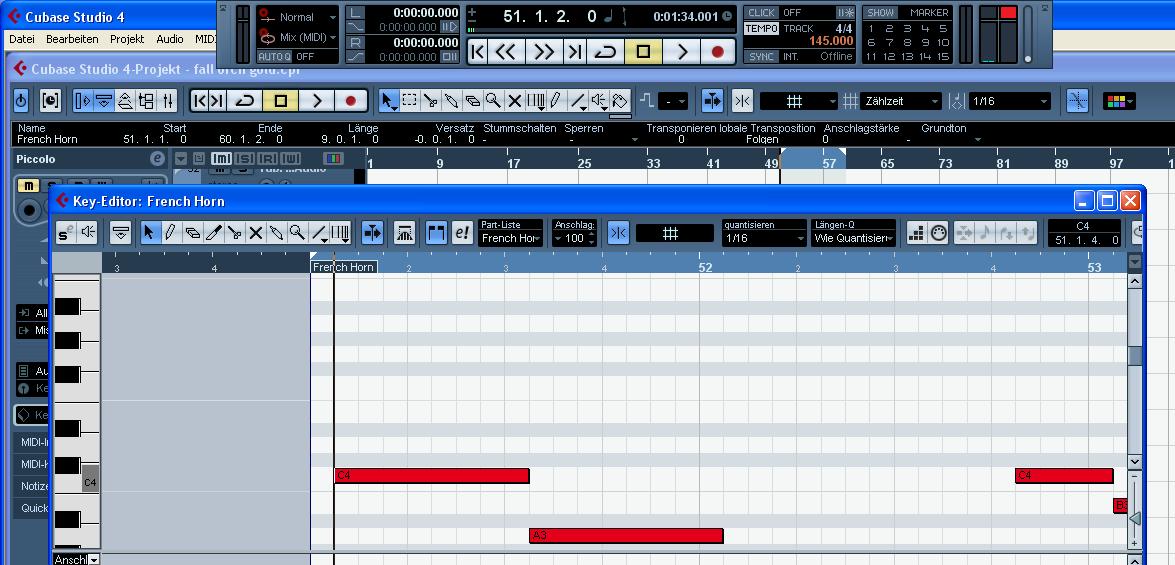Open the color palette dropdown in project toolbar
Screen dimensions: 1175x565
tap(1120, 100)
